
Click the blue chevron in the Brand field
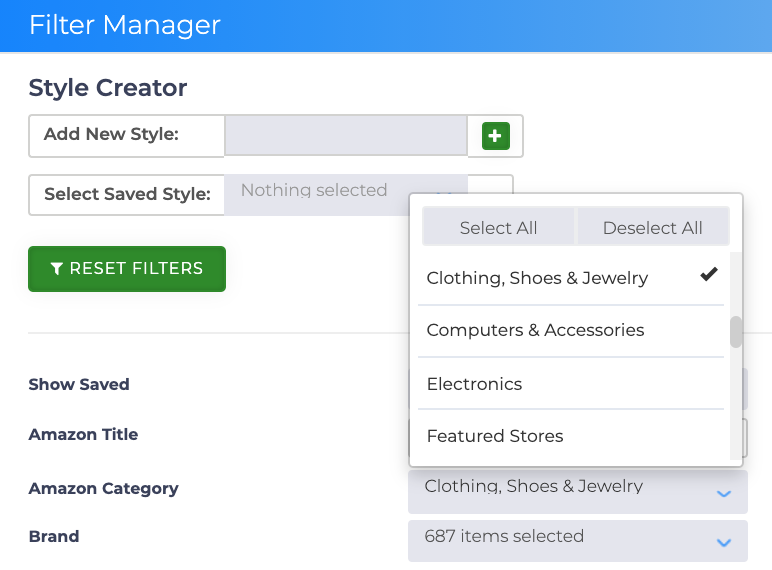[x=723, y=542]
